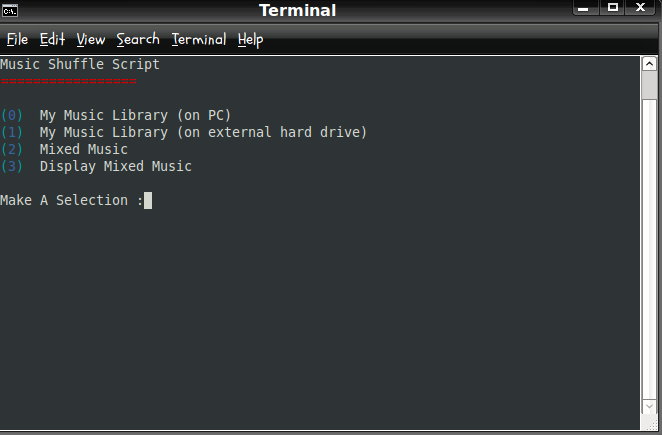Screen dimensions: 662x435
Task: Open the File menu
Action: click(x=17, y=40)
